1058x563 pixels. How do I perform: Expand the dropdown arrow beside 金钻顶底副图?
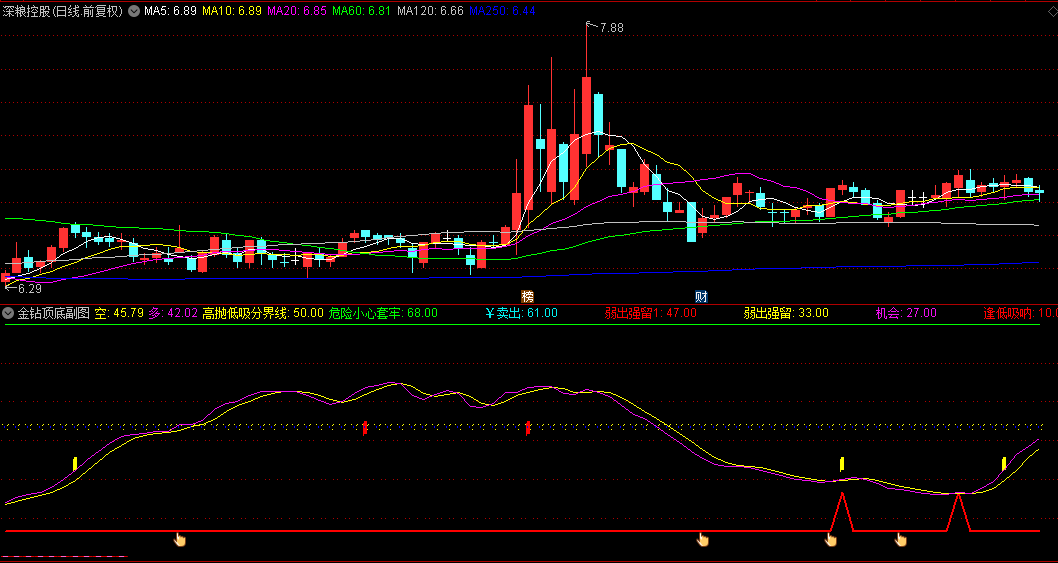8,313
